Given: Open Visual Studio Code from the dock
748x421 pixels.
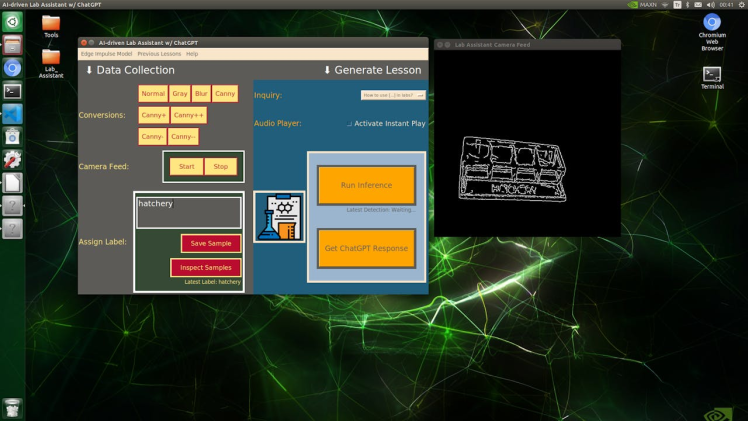Looking at the screenshot, I should click(x=12, y=114).
